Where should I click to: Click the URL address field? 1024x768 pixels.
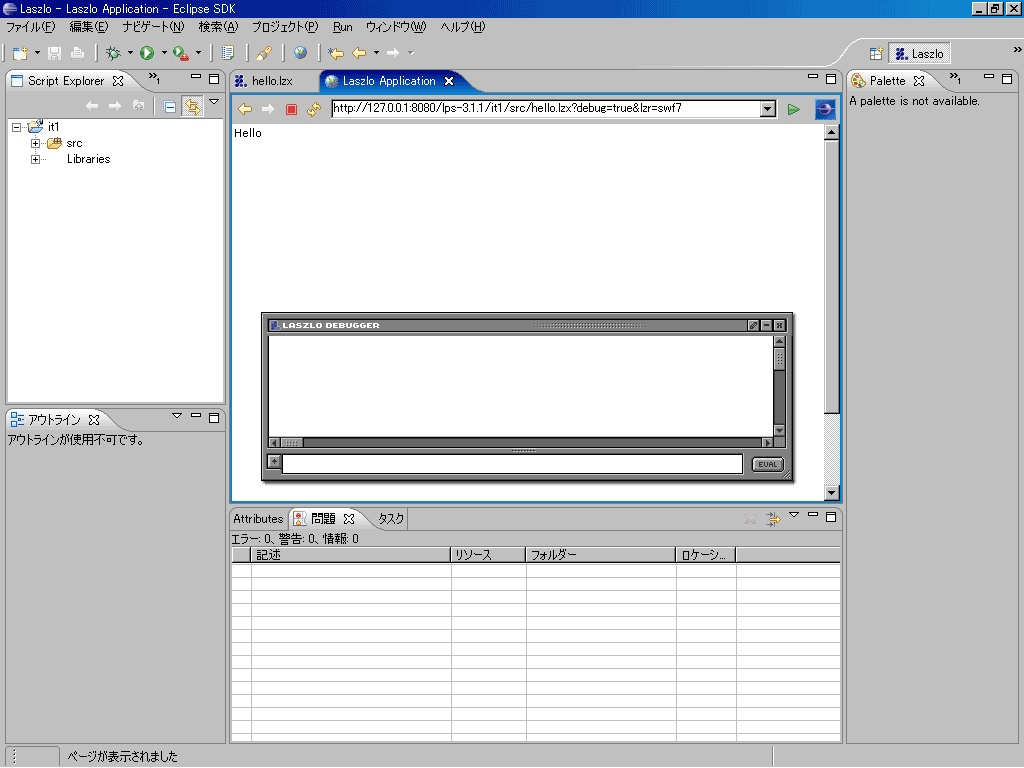point(546,108)
